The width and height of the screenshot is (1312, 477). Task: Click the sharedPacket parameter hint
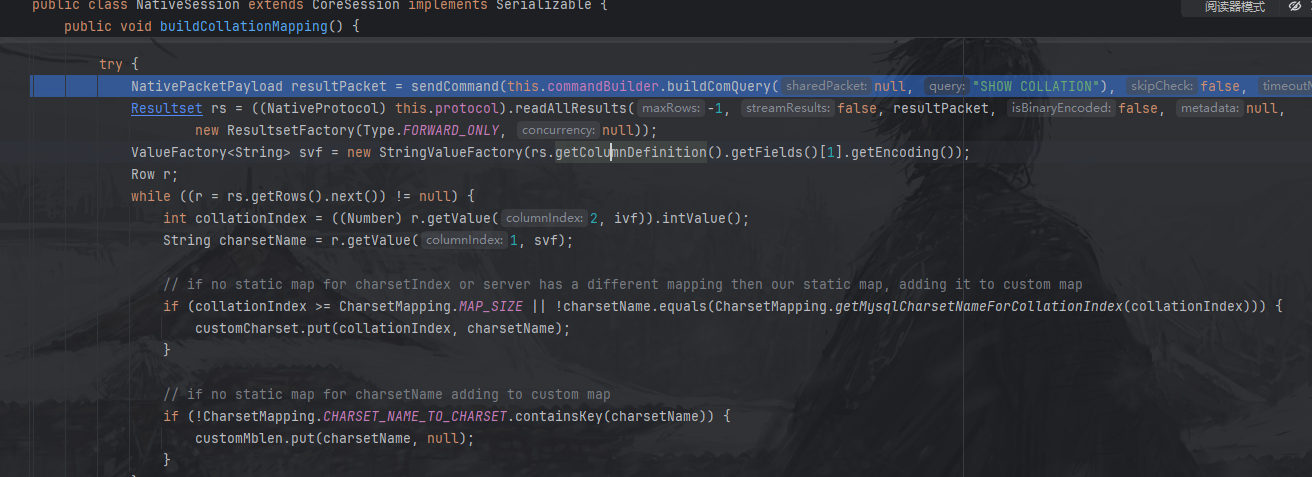pos(826,86)
